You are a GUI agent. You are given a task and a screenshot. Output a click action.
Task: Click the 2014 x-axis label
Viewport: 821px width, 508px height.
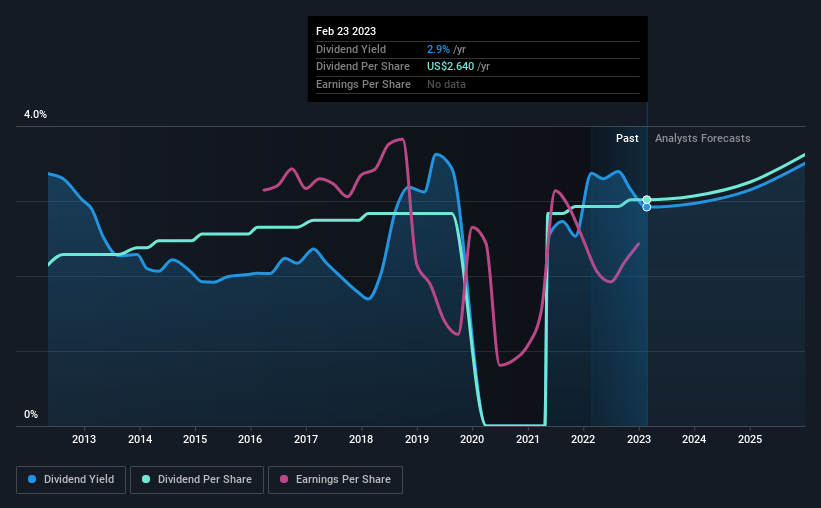(140, 439)
